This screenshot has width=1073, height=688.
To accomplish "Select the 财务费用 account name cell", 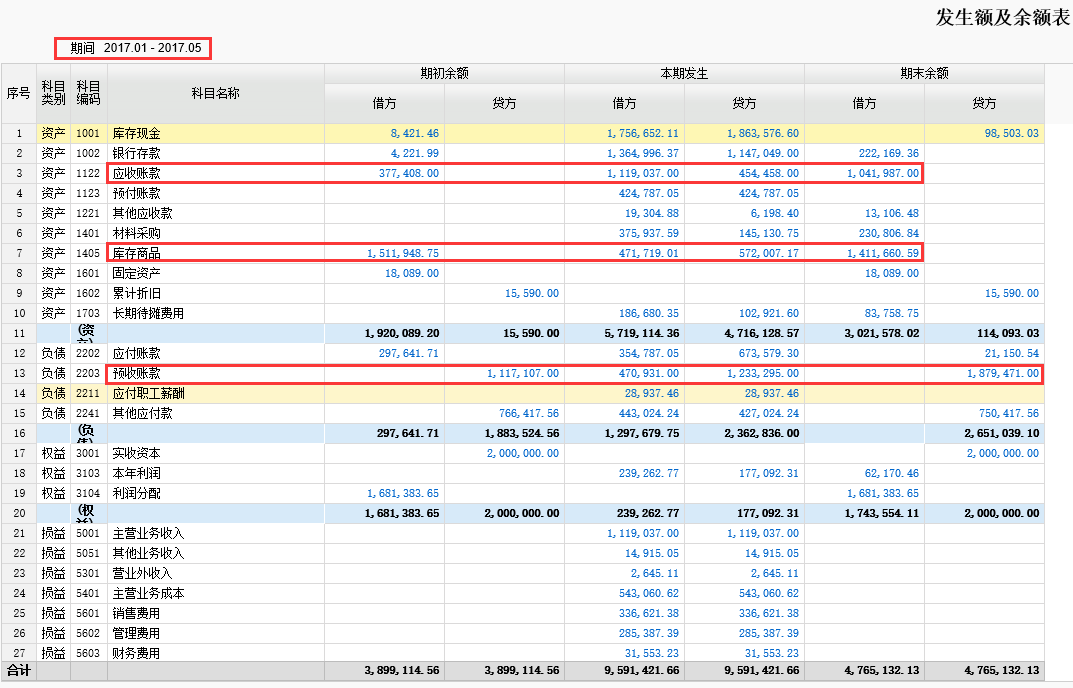I will coord(136,653).
